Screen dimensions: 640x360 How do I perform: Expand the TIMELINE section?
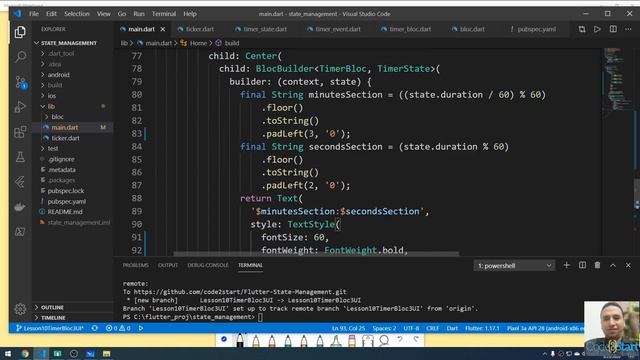coord(53,318)
